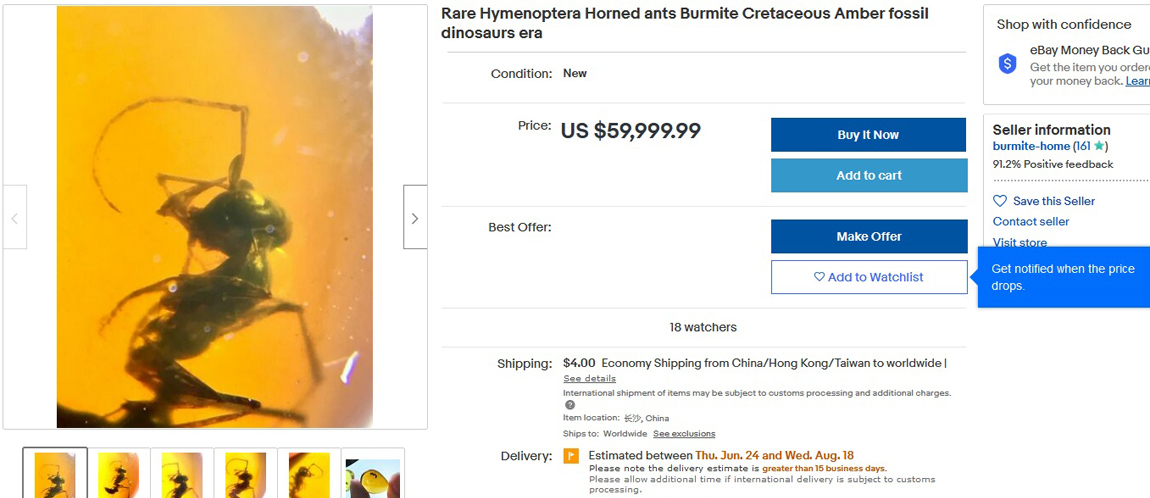This screenshot has height=498, width=1150.
Task: Add the amber fossil to cart
Action: 868,175
